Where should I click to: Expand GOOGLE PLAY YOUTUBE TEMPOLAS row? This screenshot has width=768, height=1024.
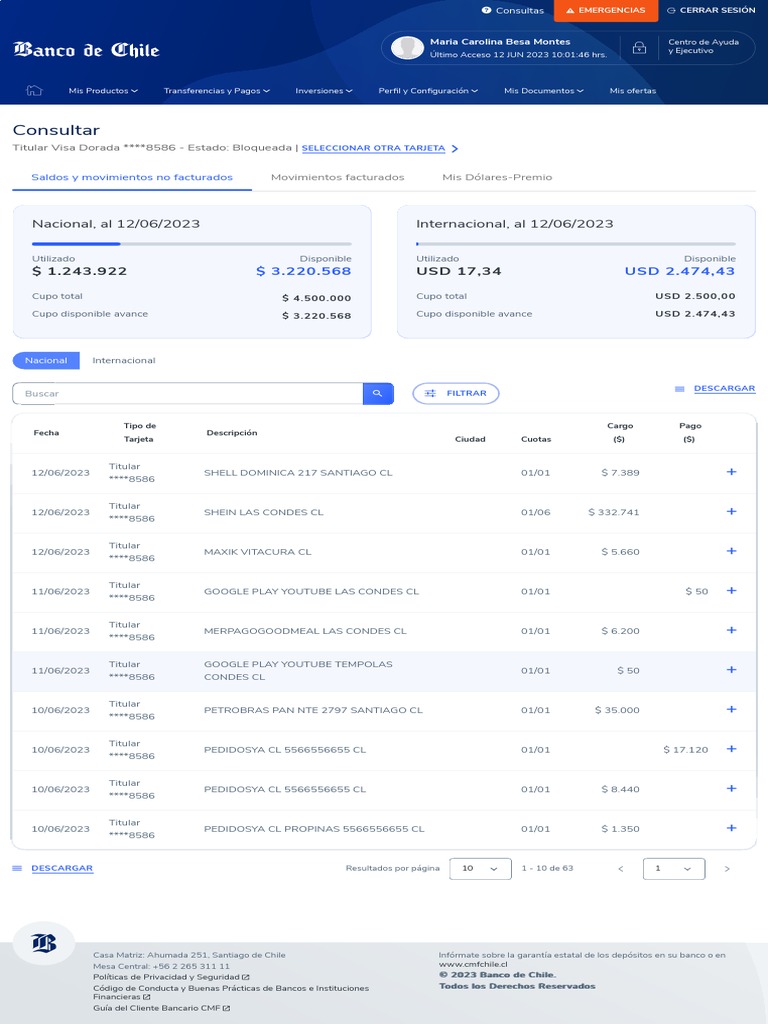click(x=731, y=670)
